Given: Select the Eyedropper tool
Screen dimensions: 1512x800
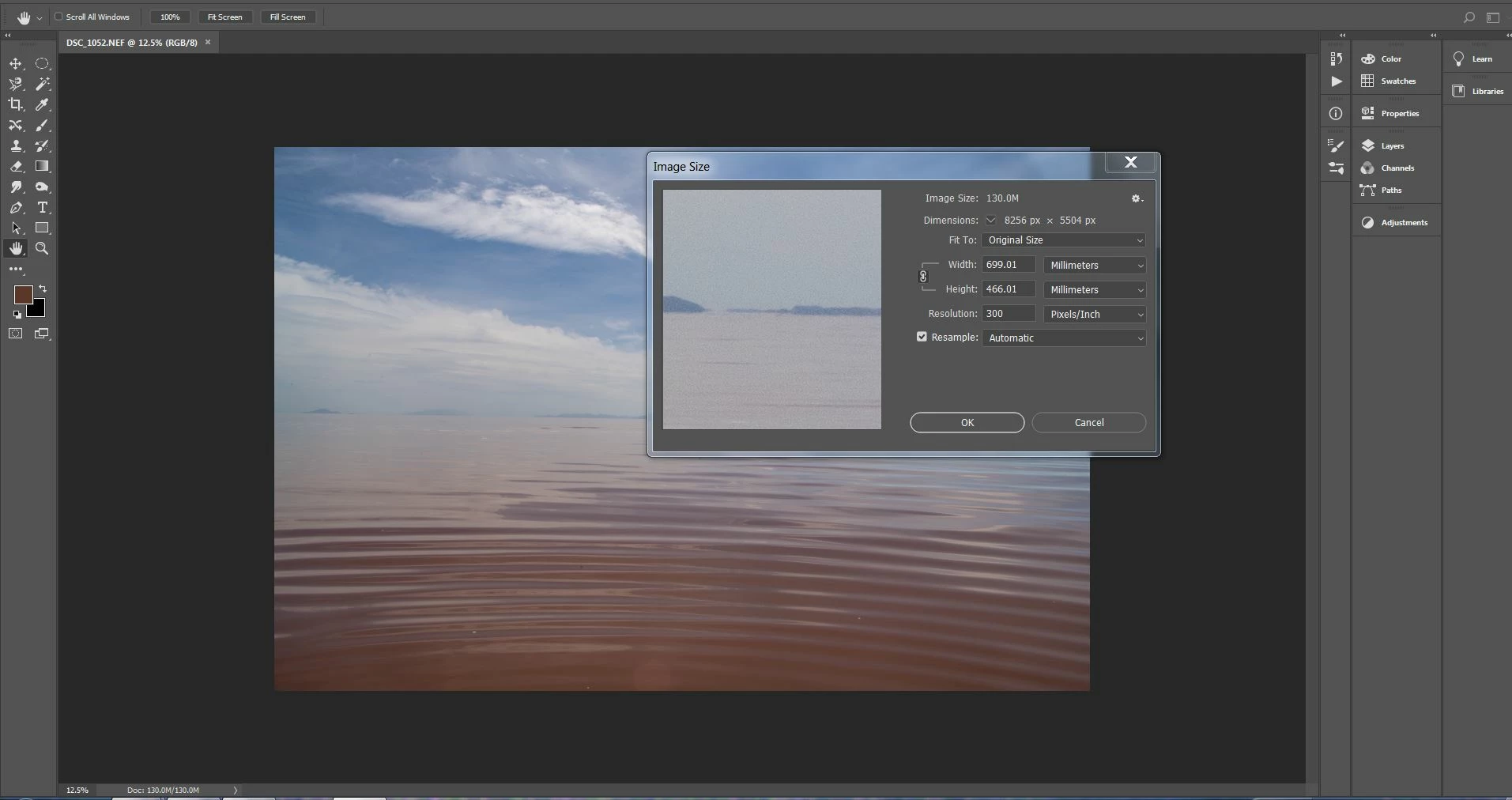Looking at the screenshot, I should (x=43, y=104).
